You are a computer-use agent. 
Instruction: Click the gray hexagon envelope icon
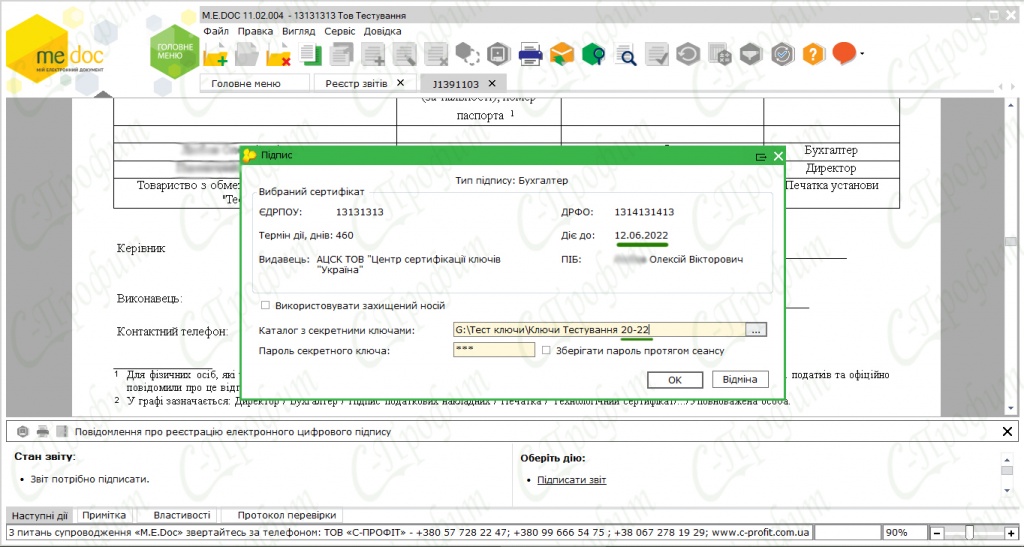click(x=750, y=54)
